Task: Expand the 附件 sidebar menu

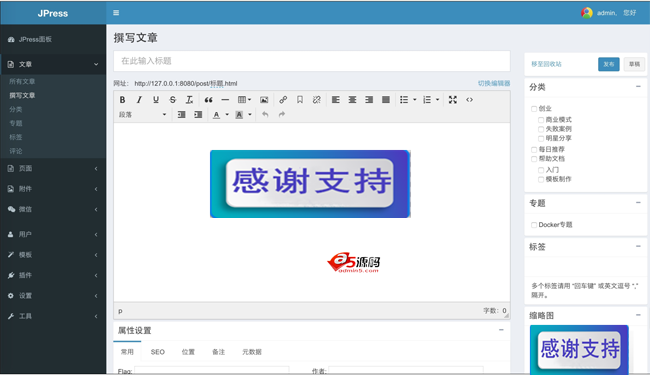Action: (53, 189)
